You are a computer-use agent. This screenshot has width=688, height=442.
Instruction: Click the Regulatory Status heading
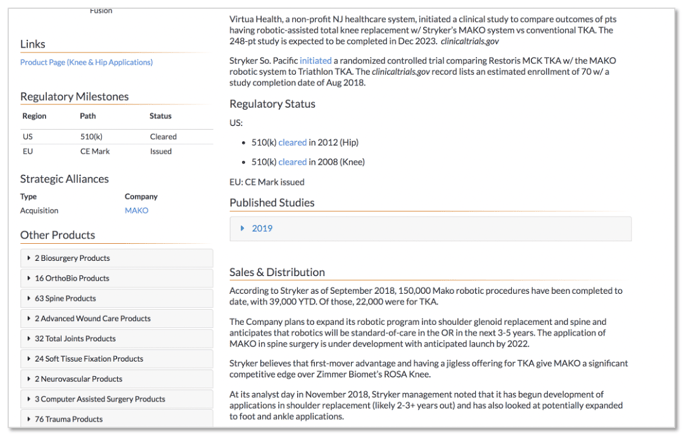click(x=272, y=104)
